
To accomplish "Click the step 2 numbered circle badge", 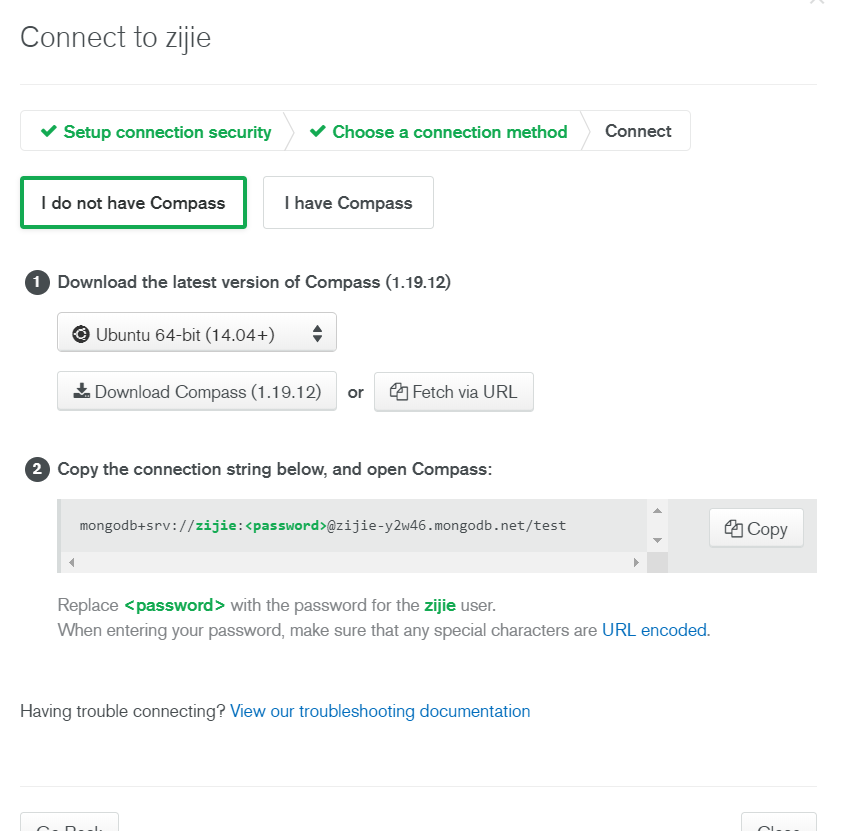I will click(37, 469).
